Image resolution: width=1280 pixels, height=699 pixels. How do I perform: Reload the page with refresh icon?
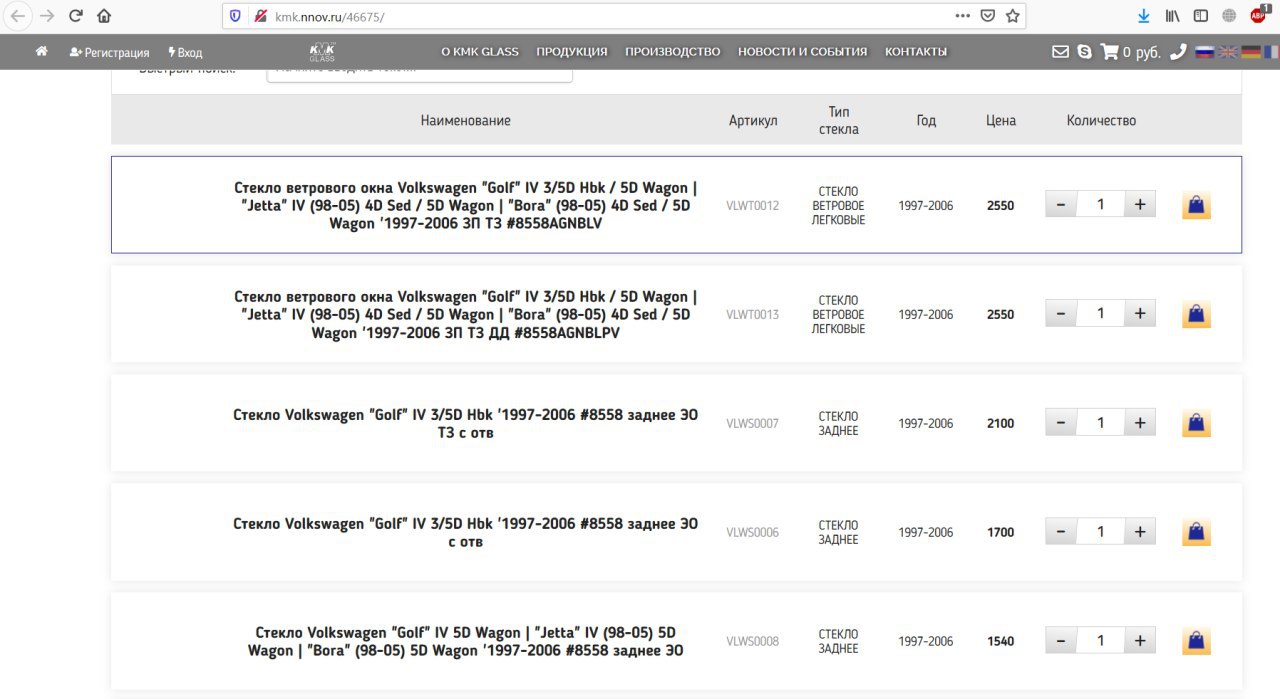pos(76,16)
